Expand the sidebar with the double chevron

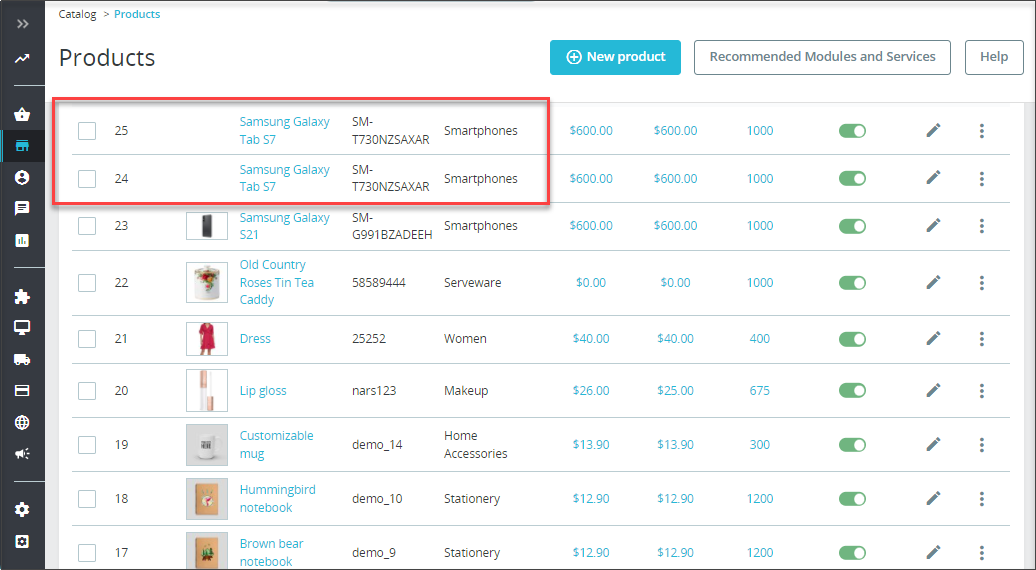[22, 24]
